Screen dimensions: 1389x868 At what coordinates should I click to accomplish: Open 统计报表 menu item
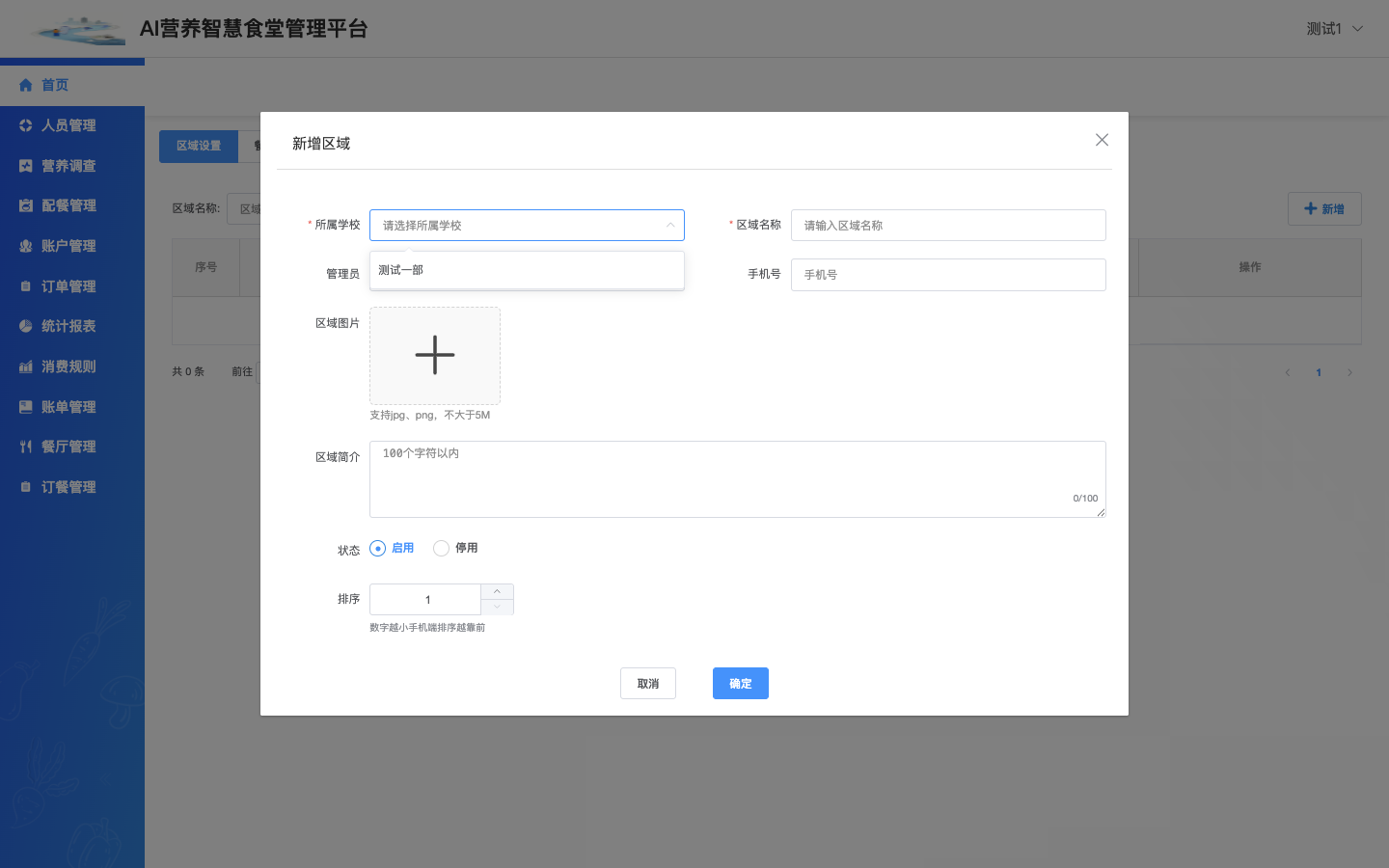point(72,326)
